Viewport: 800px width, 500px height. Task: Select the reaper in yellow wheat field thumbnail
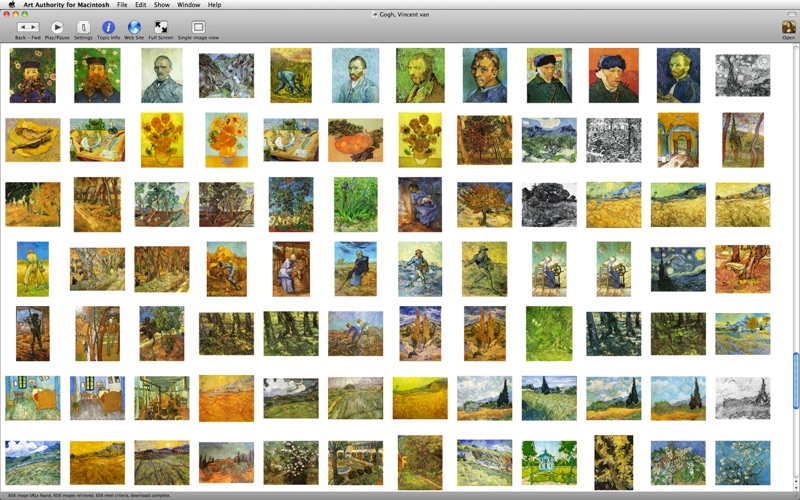(33, 269)
